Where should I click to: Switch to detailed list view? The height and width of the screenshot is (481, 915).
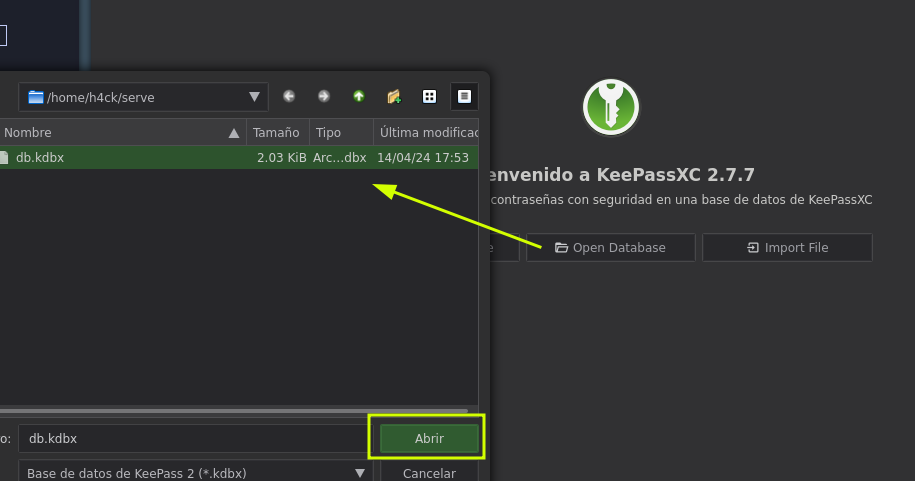click(x=464, y=97)
